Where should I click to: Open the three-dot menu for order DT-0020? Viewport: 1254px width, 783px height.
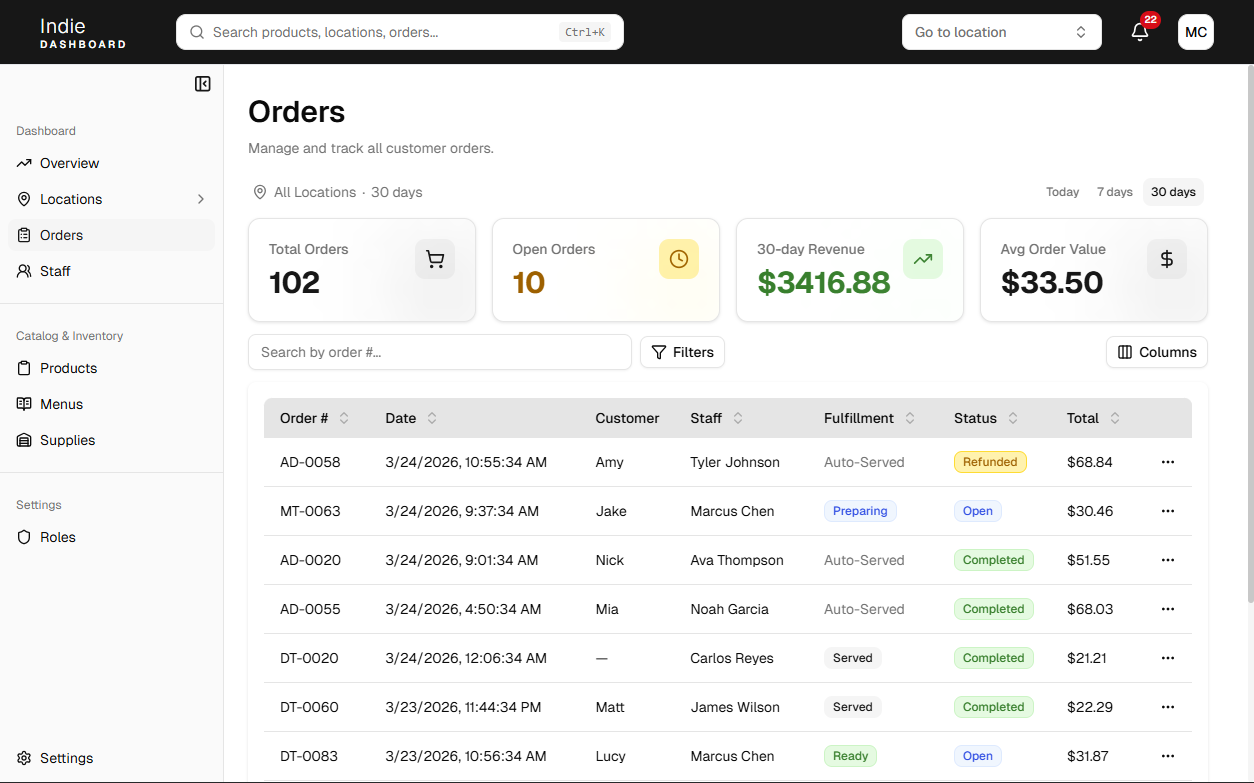[x=1167, y=658]
